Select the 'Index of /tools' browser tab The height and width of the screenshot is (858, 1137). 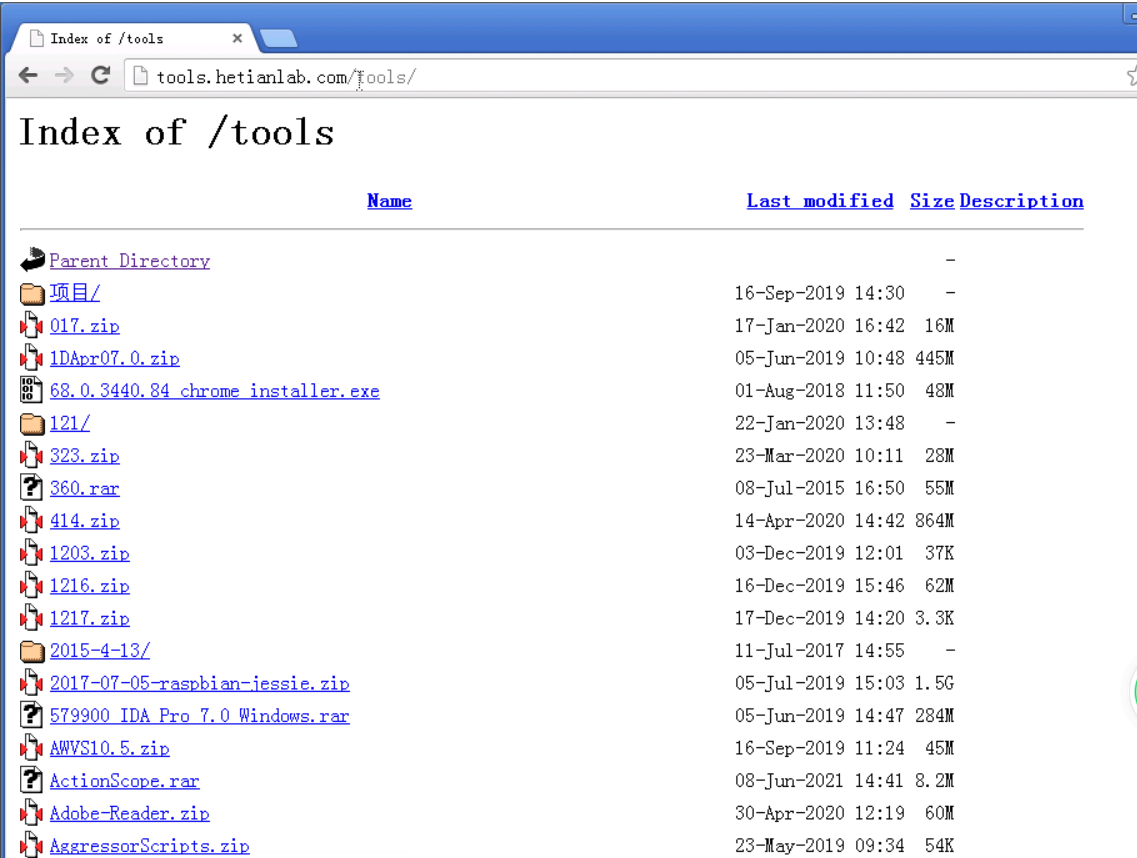coord(131,38)
